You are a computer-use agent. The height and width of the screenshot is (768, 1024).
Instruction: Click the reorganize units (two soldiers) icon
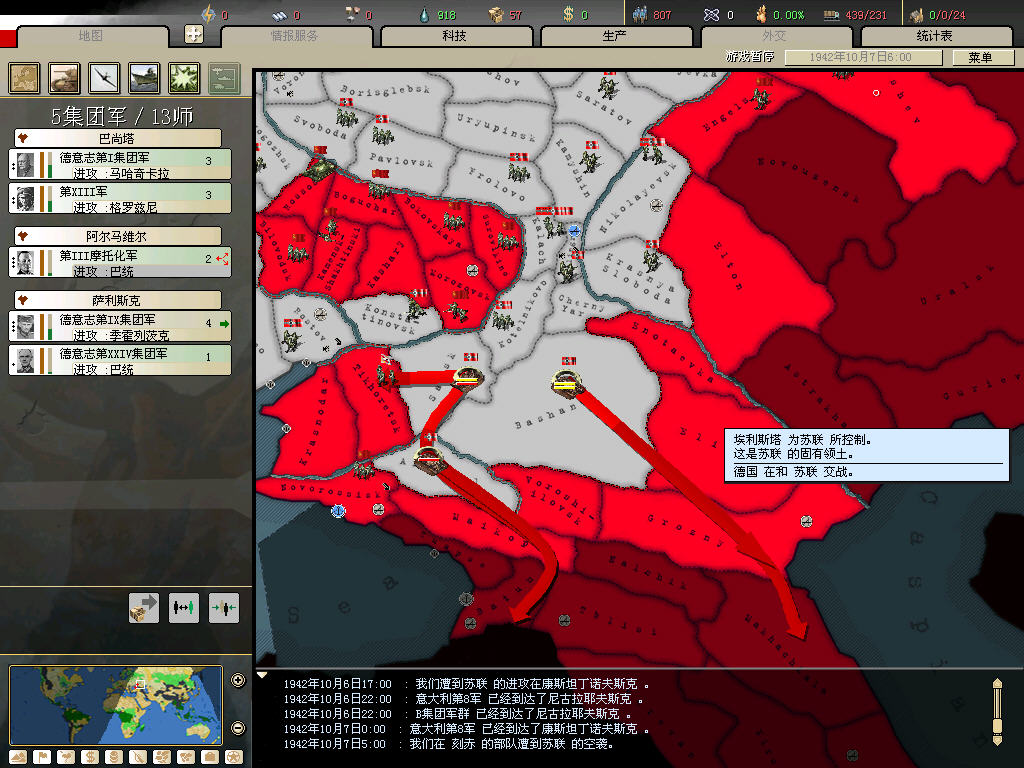click(x=184, y=607)
